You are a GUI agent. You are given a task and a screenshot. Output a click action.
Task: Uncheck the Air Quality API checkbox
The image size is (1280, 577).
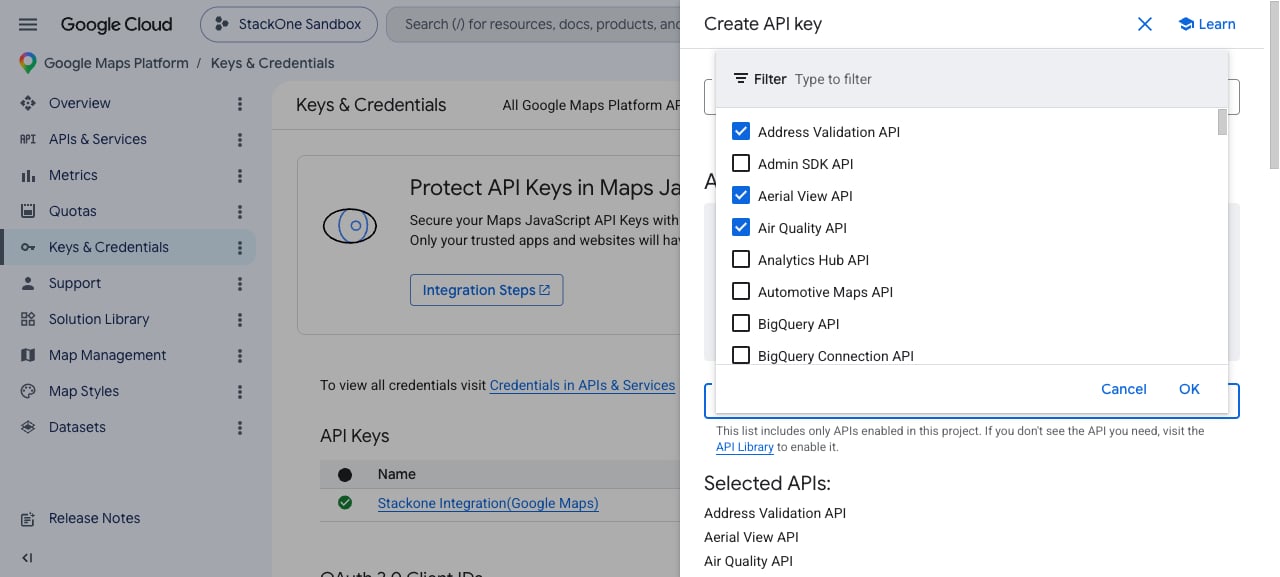coord(741,227)
